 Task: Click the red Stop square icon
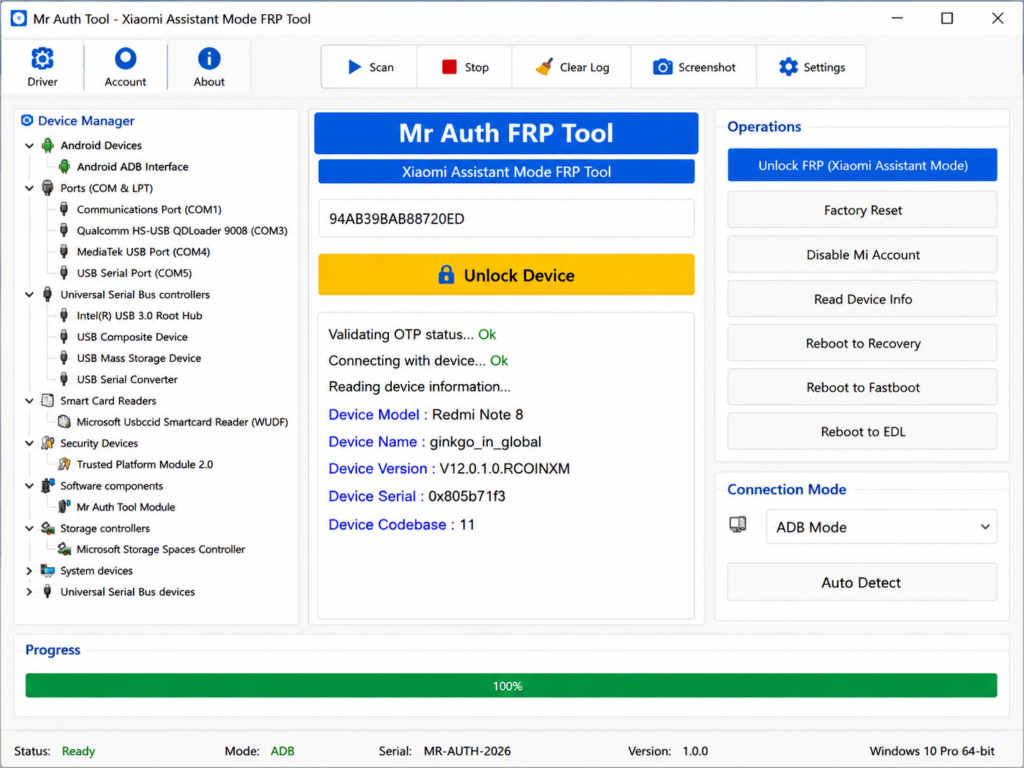click(449, 67)
